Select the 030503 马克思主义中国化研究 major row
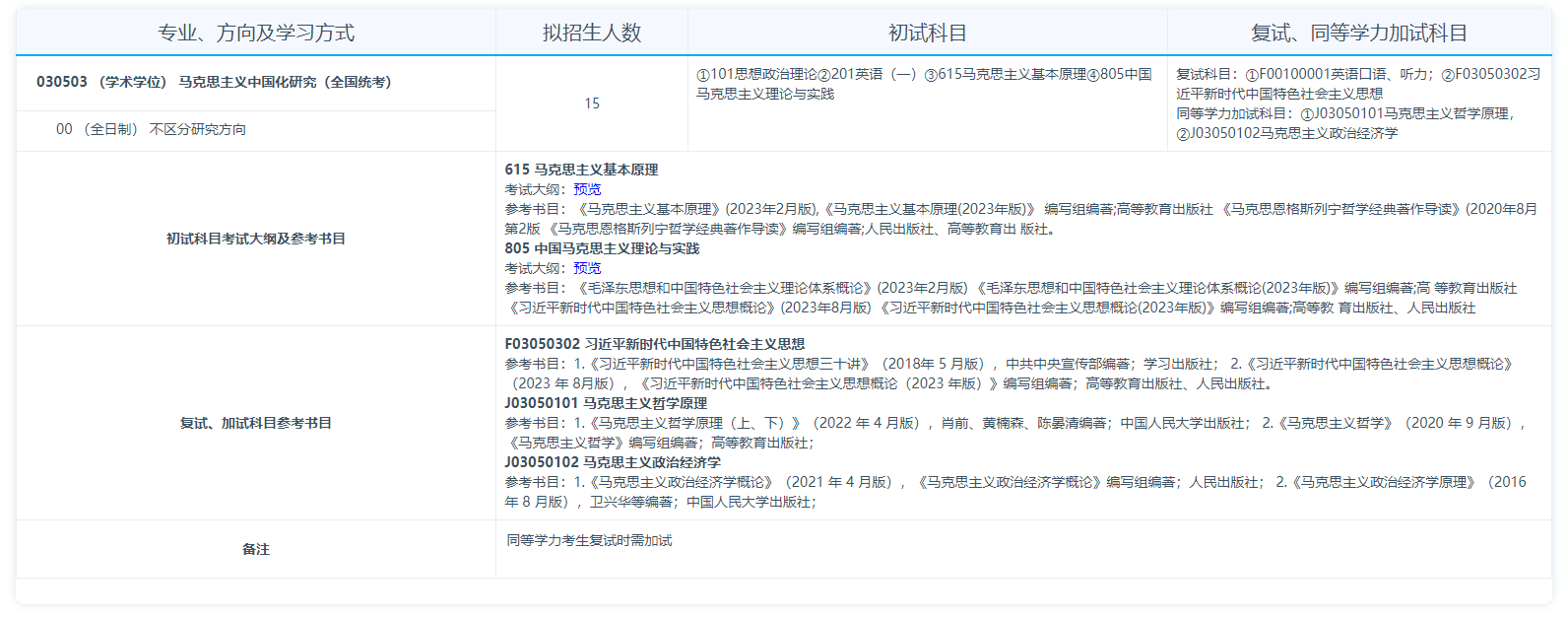Screen dimensions: 1568x619 coord(256,83)
